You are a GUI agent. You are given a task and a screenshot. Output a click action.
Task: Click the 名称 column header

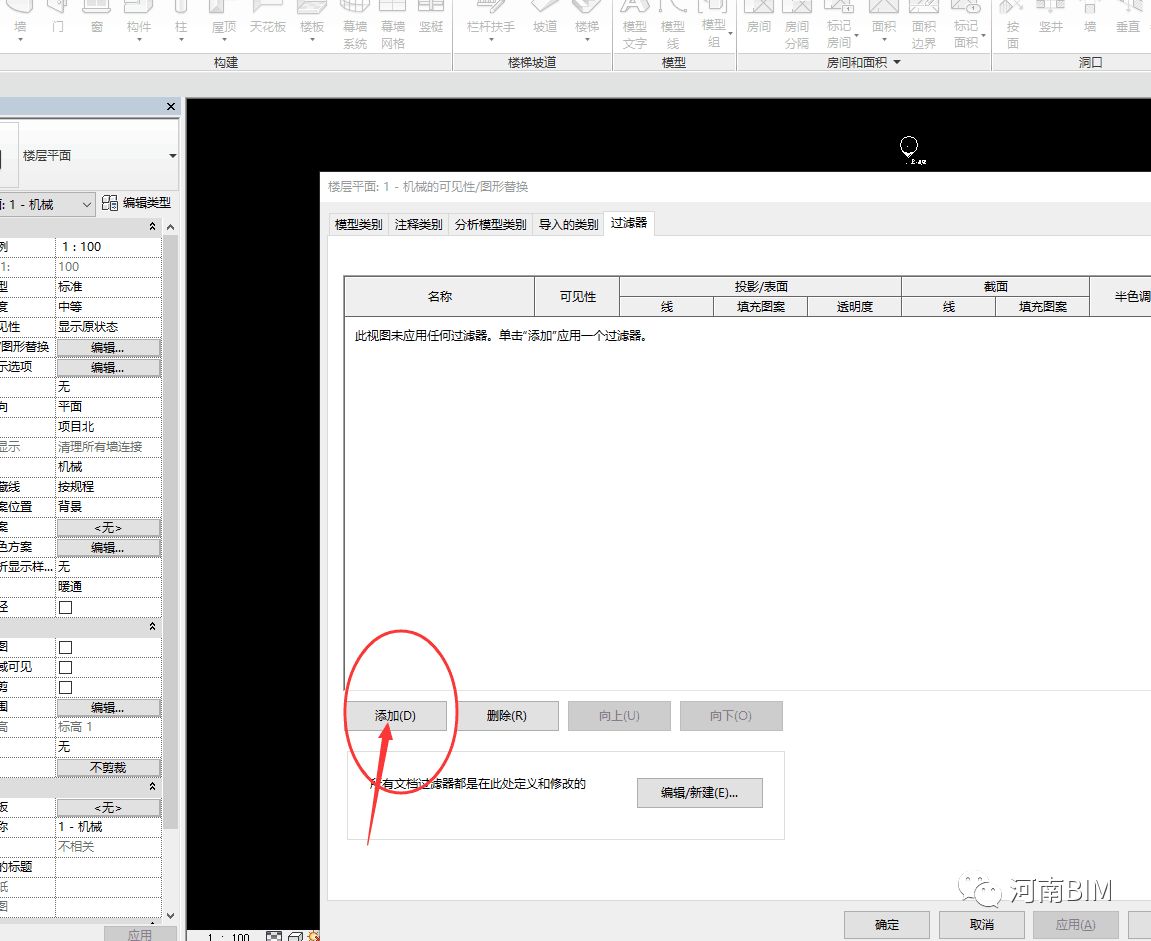click(440, 297)
